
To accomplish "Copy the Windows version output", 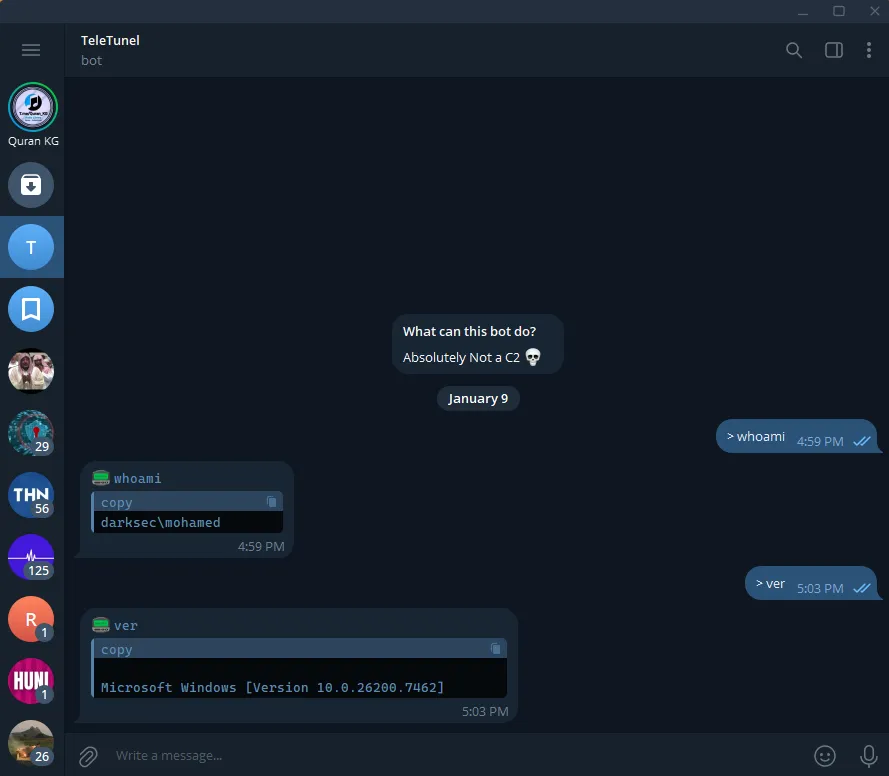I will (x=496, y=649).
